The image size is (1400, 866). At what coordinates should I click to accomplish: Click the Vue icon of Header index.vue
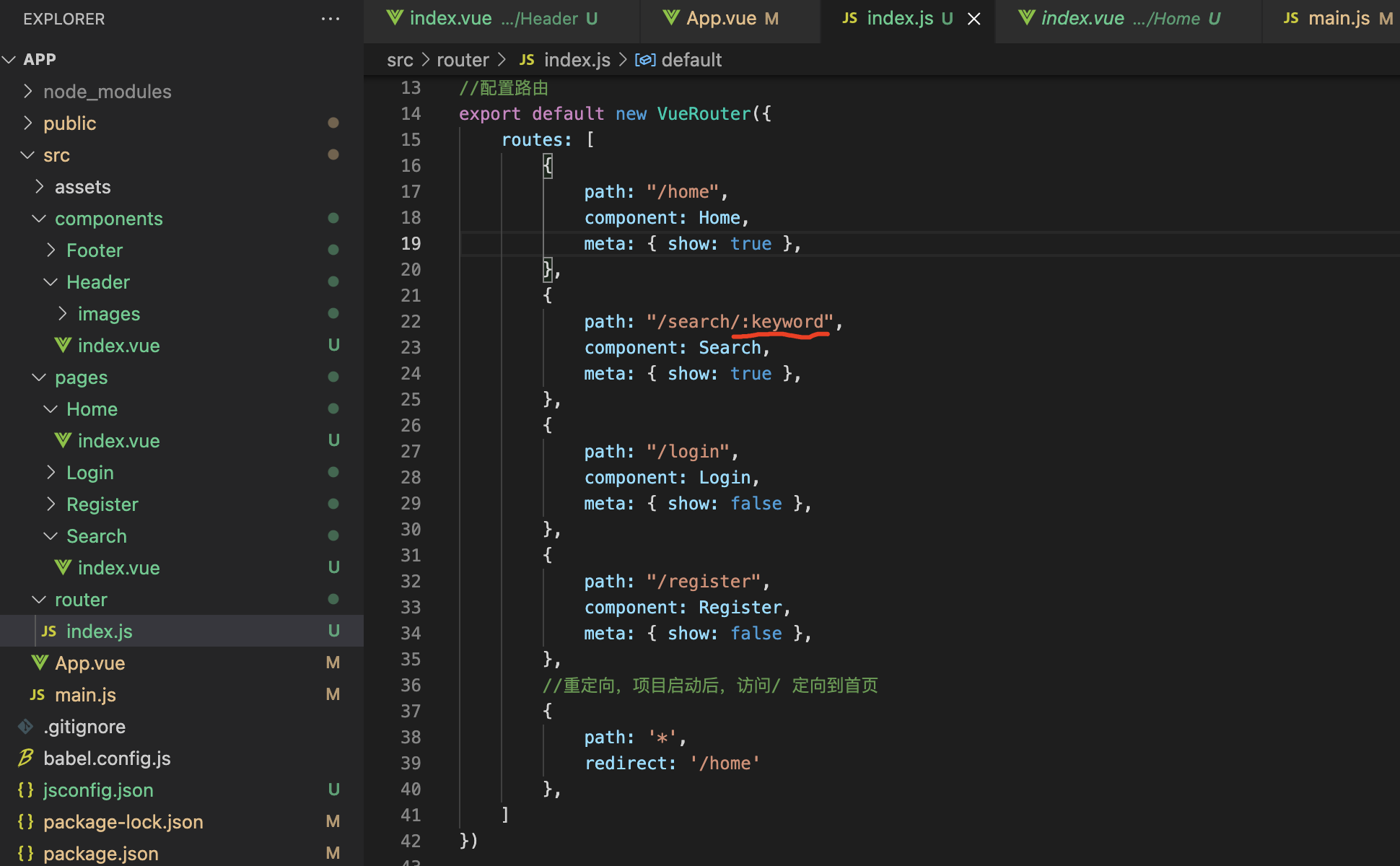pos(63,346)
